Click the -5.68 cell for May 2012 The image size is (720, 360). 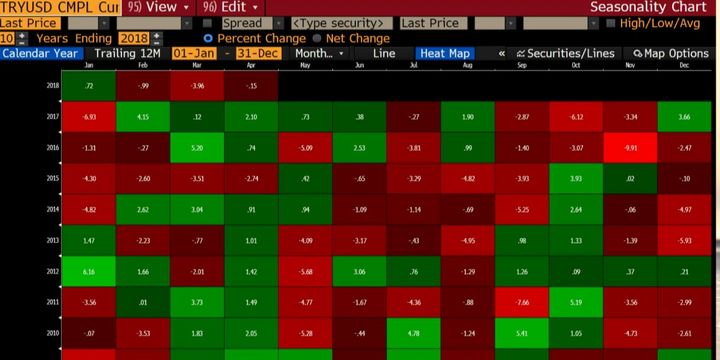click(x=305, y=271)
